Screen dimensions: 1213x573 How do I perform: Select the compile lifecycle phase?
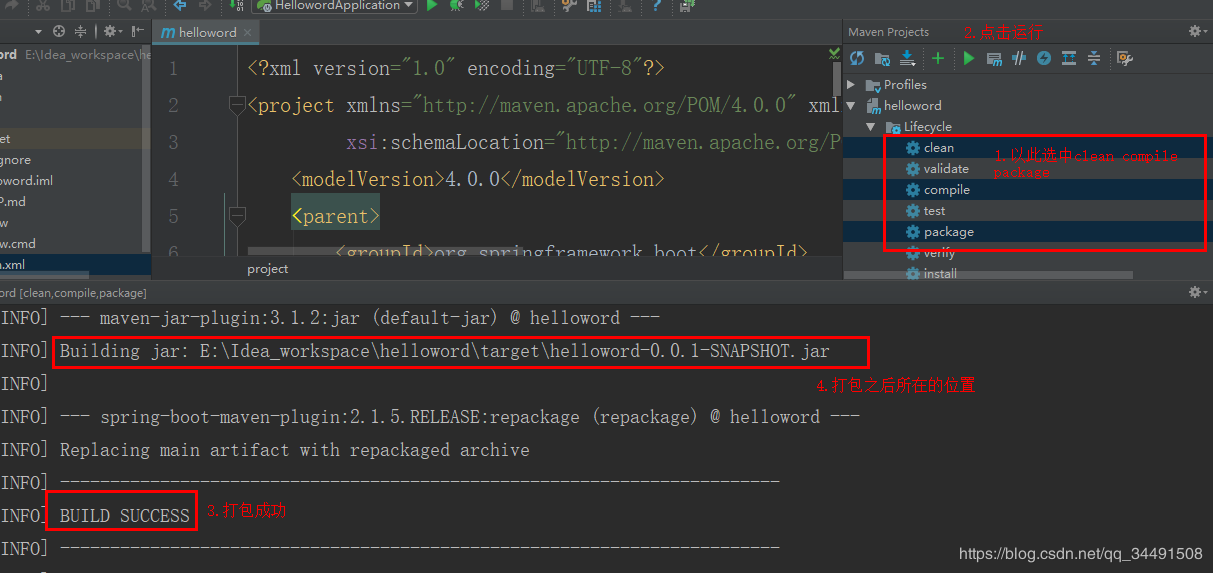point(938,190)
